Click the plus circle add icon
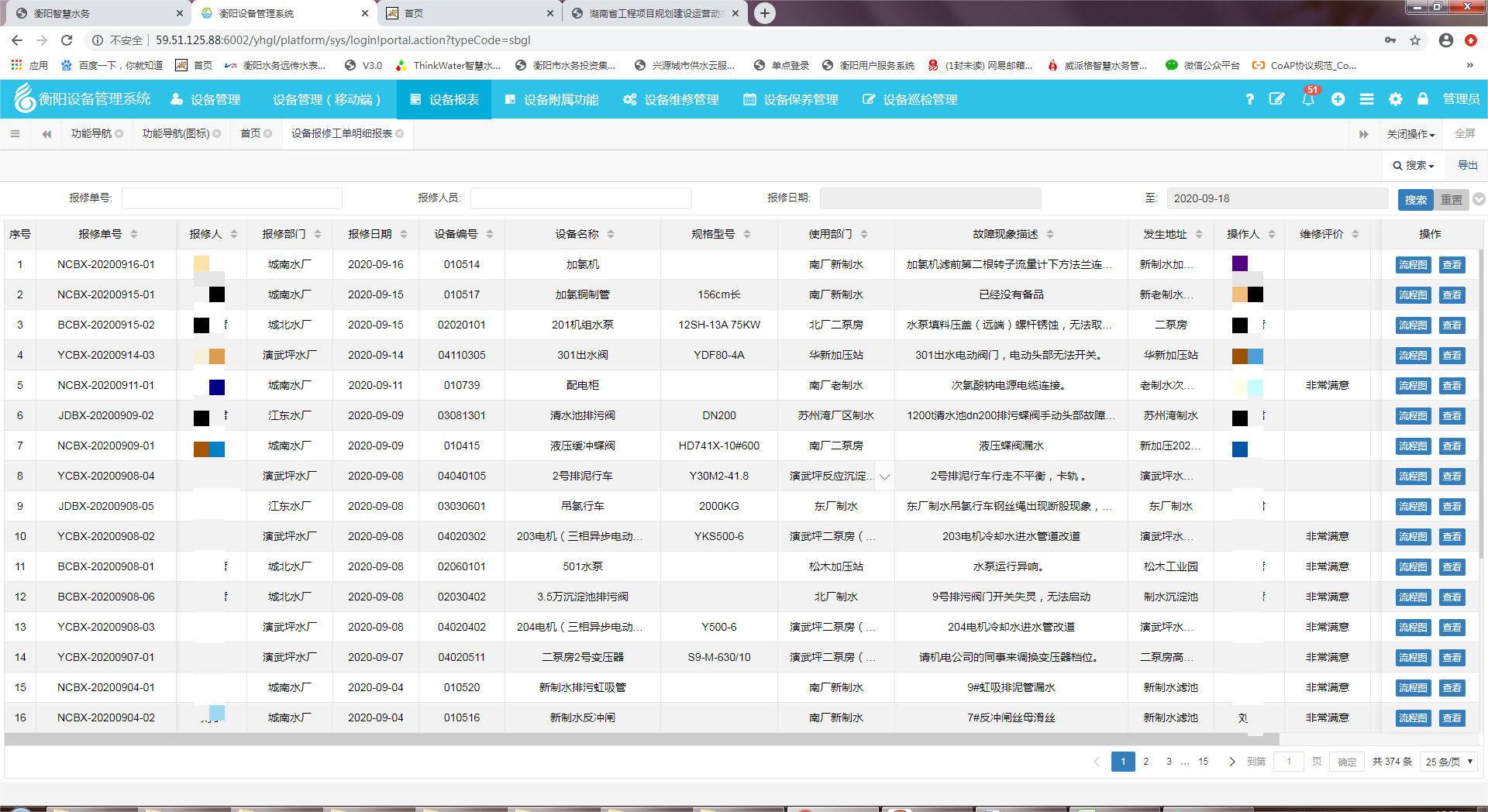The height and width of the screenshot is (812, 1488). (x=1338, y=99)
